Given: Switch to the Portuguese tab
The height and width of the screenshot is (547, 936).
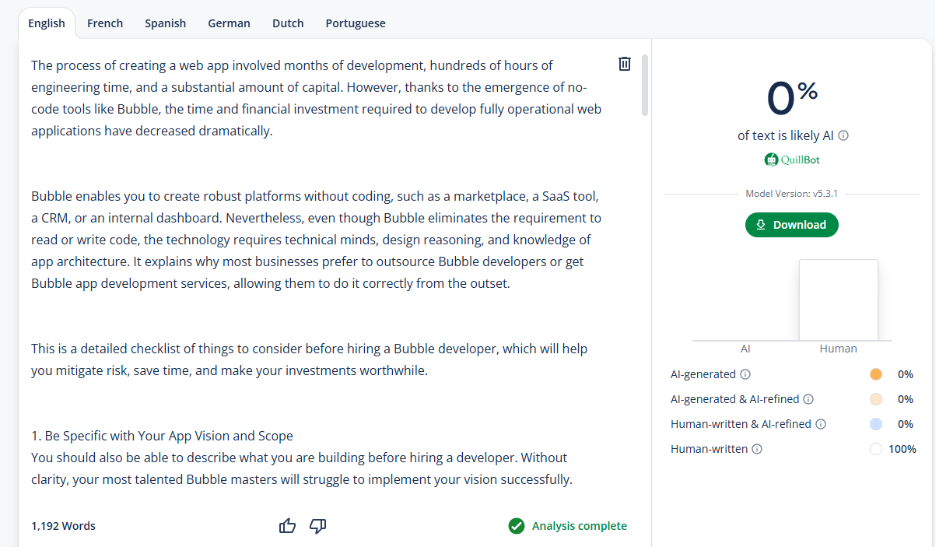Looking at the screenshot, I should click(355, 23).
